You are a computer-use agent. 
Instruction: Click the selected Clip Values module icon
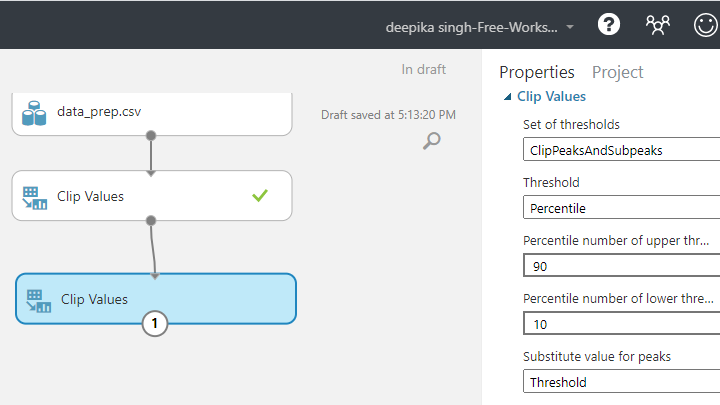[39, 301]
